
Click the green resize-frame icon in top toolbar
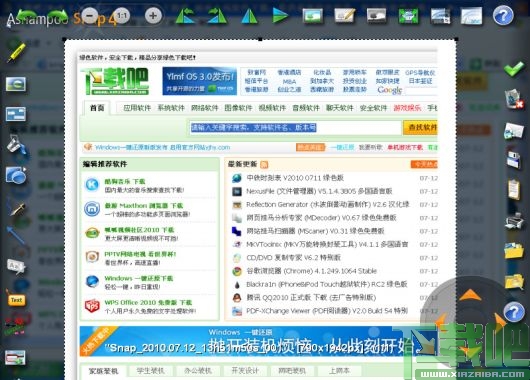(x=408, y=16)
